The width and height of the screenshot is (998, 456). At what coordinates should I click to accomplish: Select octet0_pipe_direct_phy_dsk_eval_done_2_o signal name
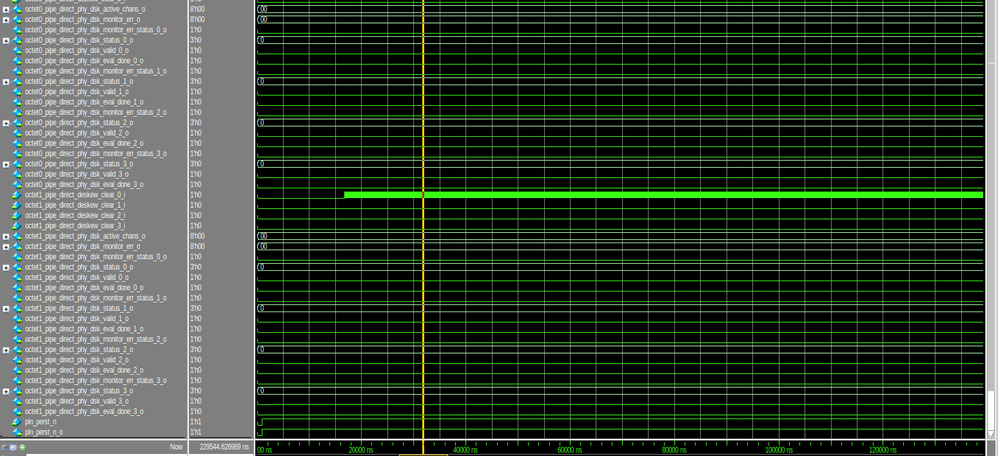pyautogui.click(x=84, y=143)
